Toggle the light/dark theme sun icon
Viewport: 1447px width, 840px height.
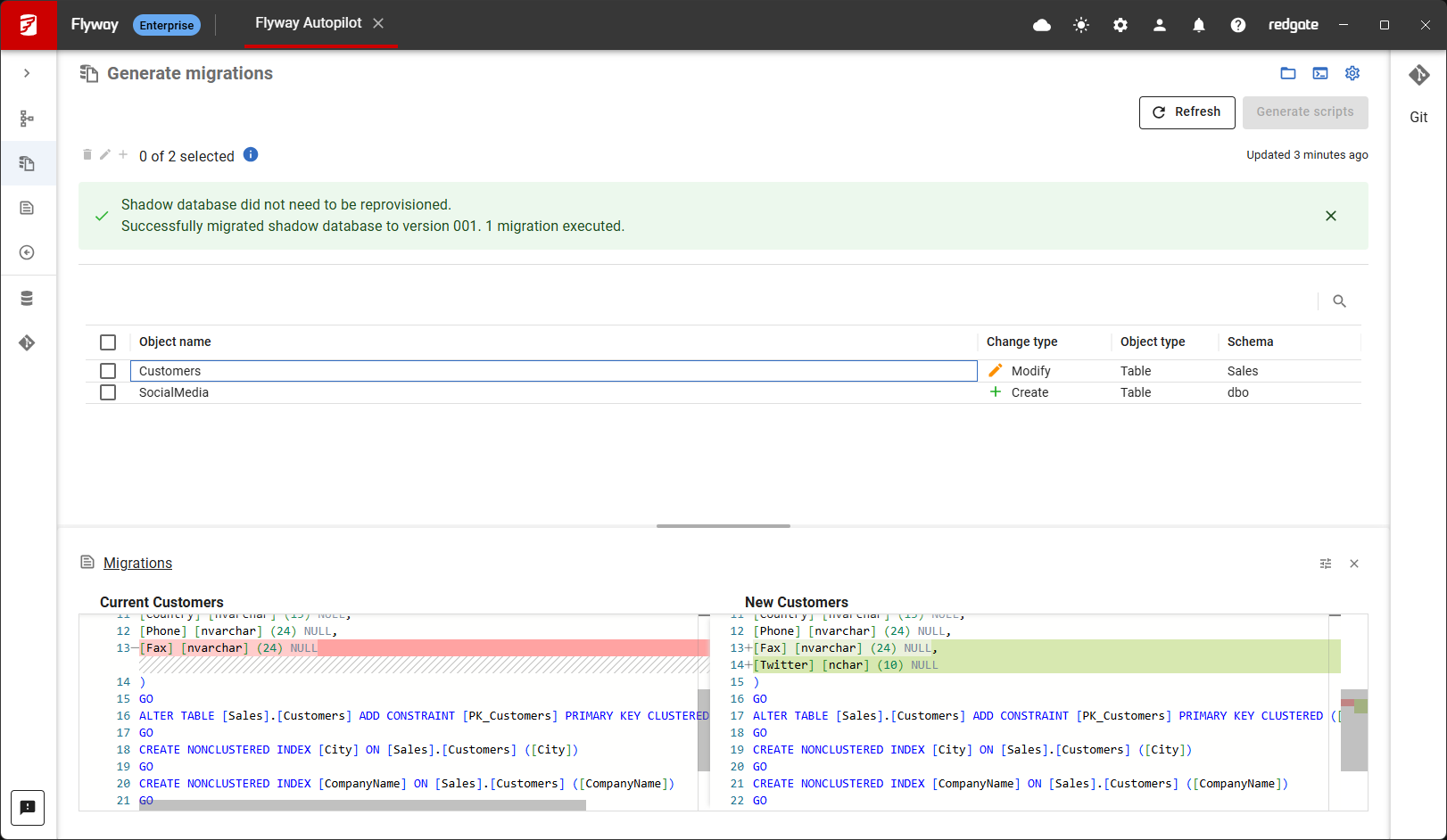[1081, 25]
